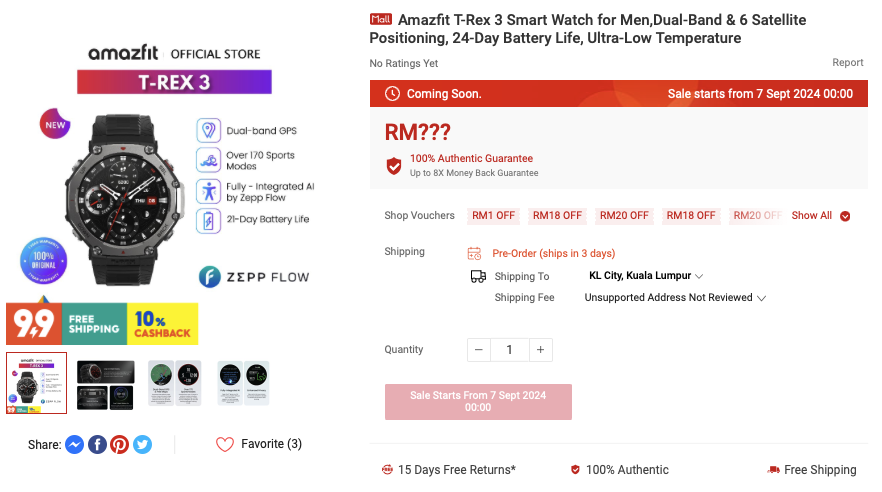Click the quantity input field
The image size is (882, 492).
coord(510,350)
